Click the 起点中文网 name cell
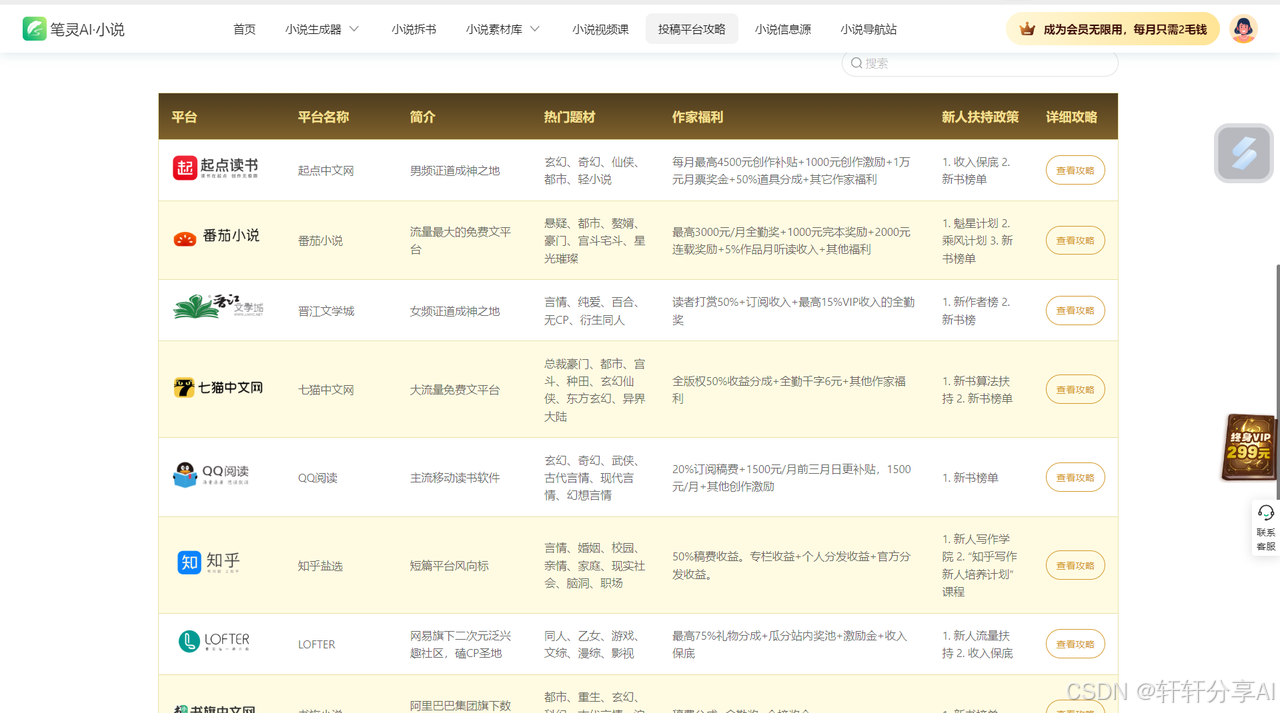Viewport: 1280px width, 713px height. tap(326, 171)
